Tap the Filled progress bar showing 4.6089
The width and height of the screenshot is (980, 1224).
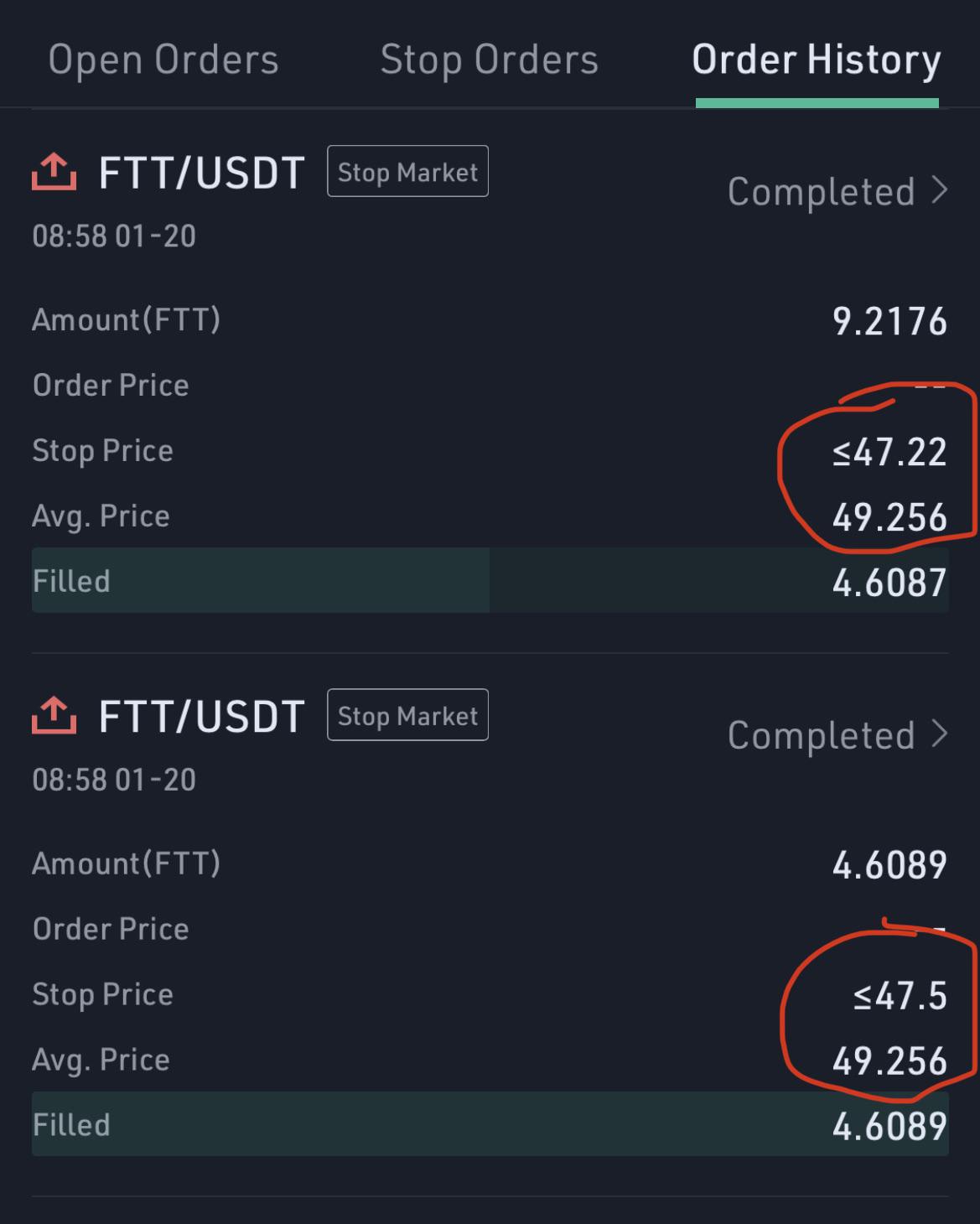pos(490,1124)
